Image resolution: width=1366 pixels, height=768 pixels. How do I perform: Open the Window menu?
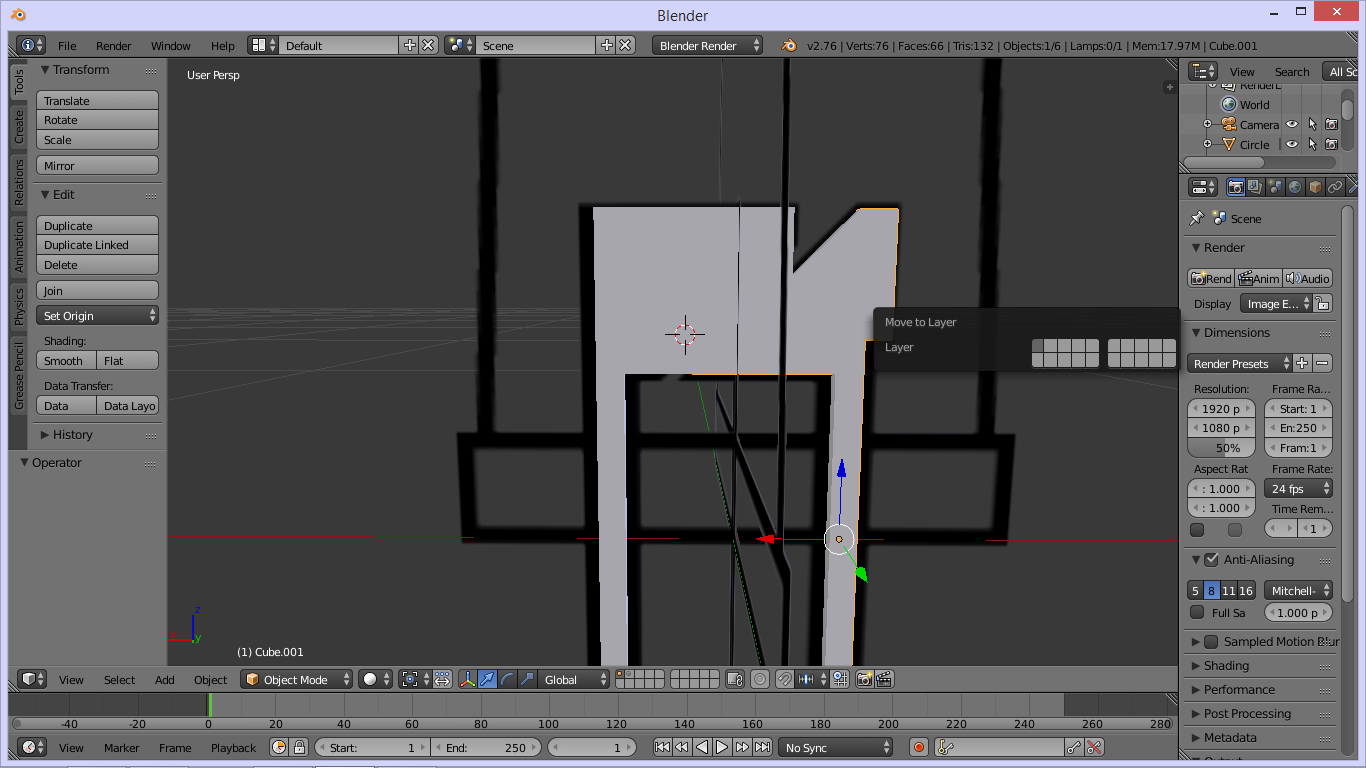coord(171,46)
